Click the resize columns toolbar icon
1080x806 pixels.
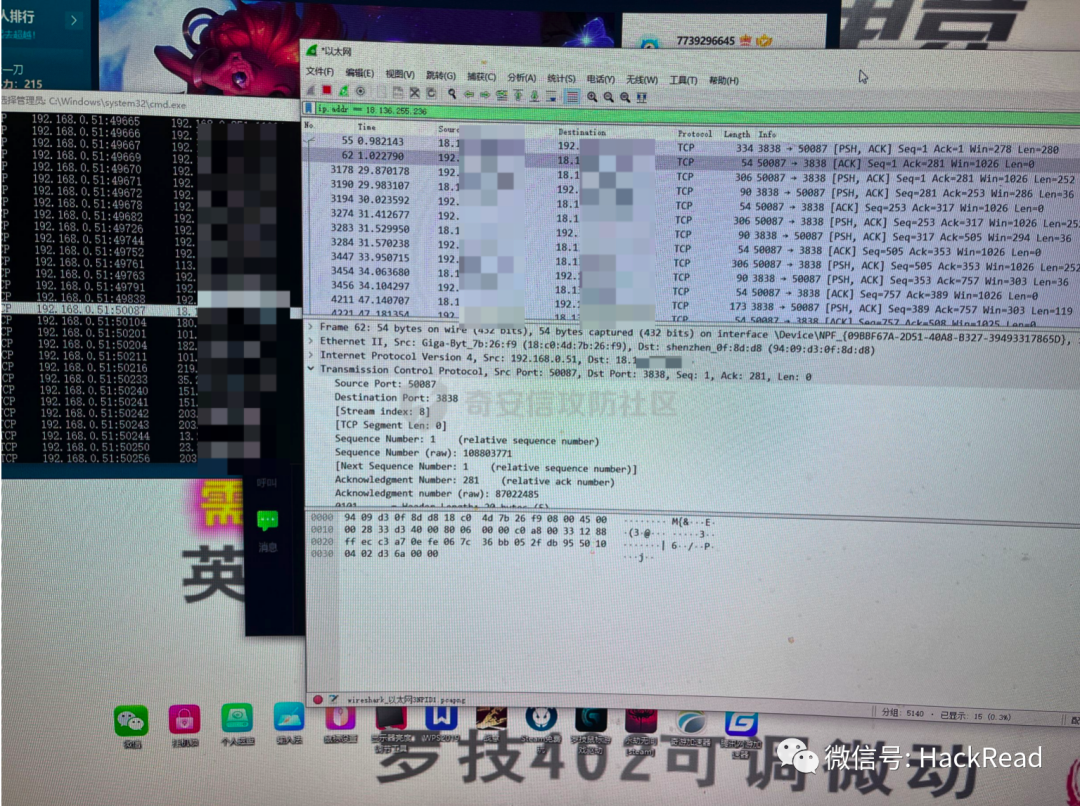point(642,98)
